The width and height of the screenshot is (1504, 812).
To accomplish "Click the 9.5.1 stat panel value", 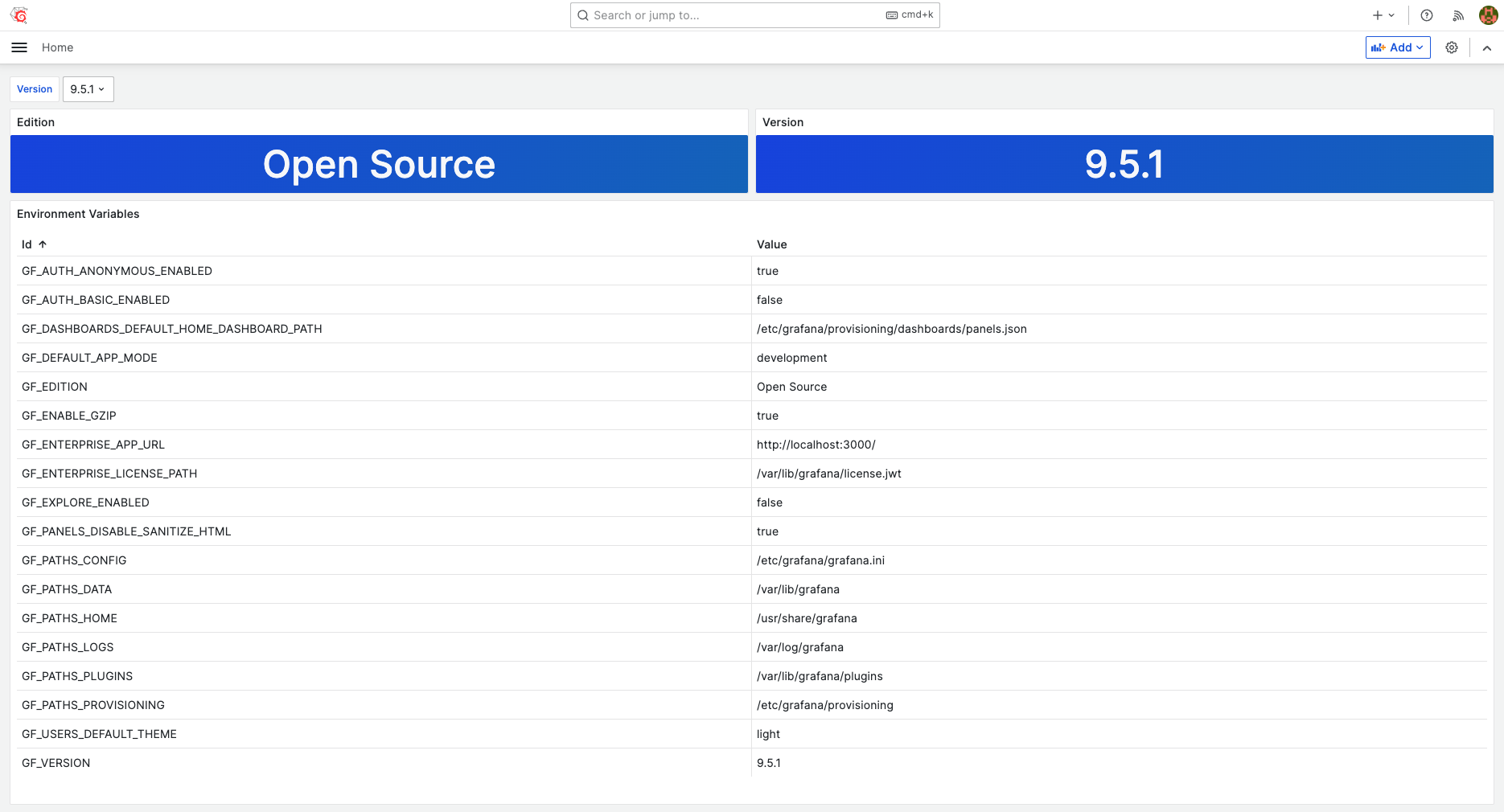I will [x=1124, y=164].
